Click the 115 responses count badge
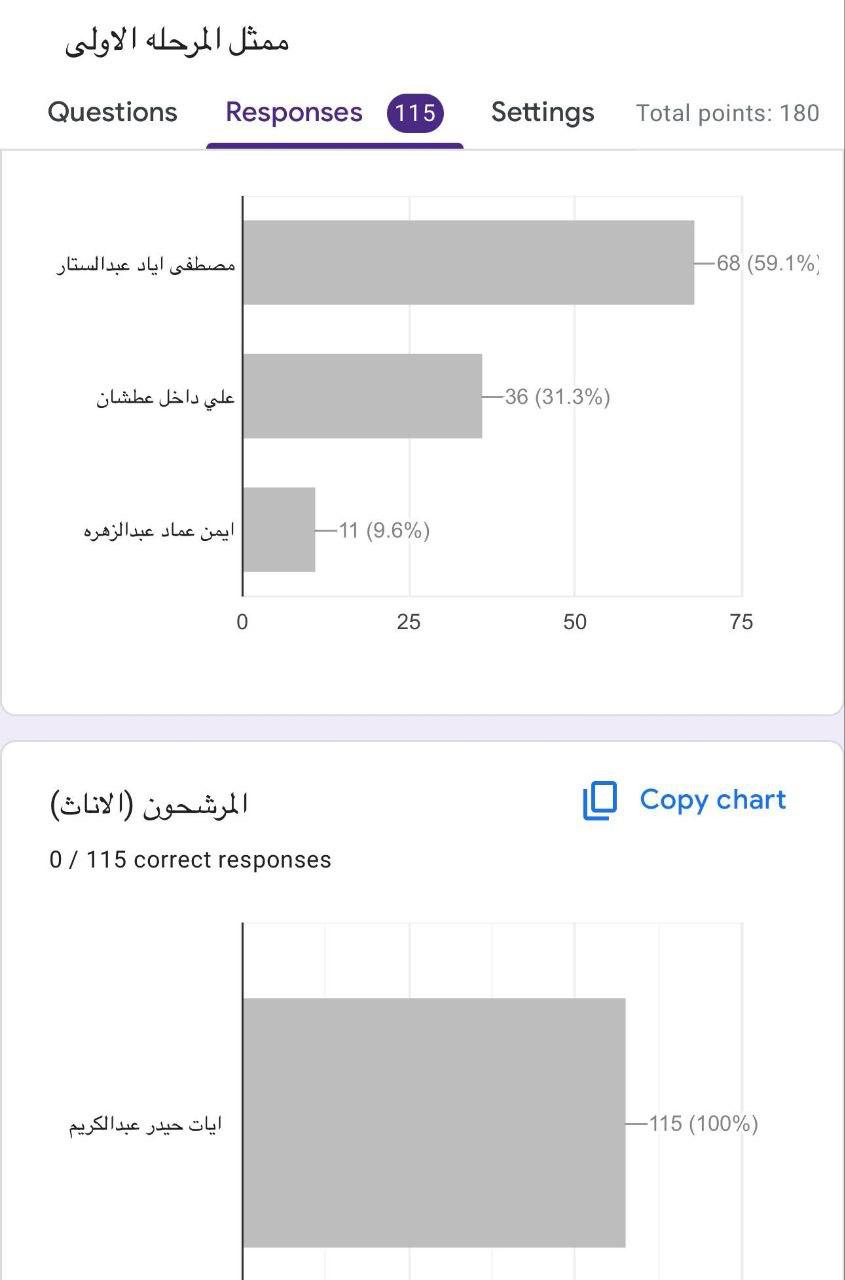 point(415,113)
